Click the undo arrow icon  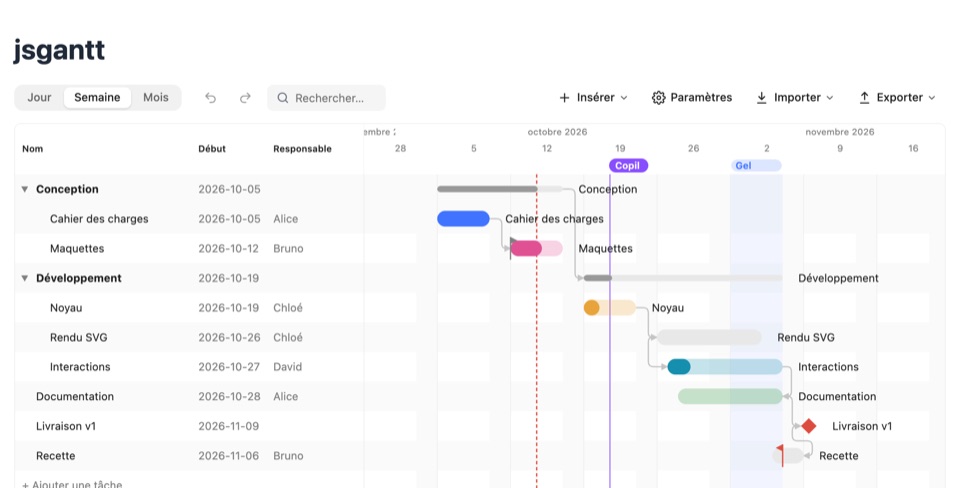tap(211, 98)
